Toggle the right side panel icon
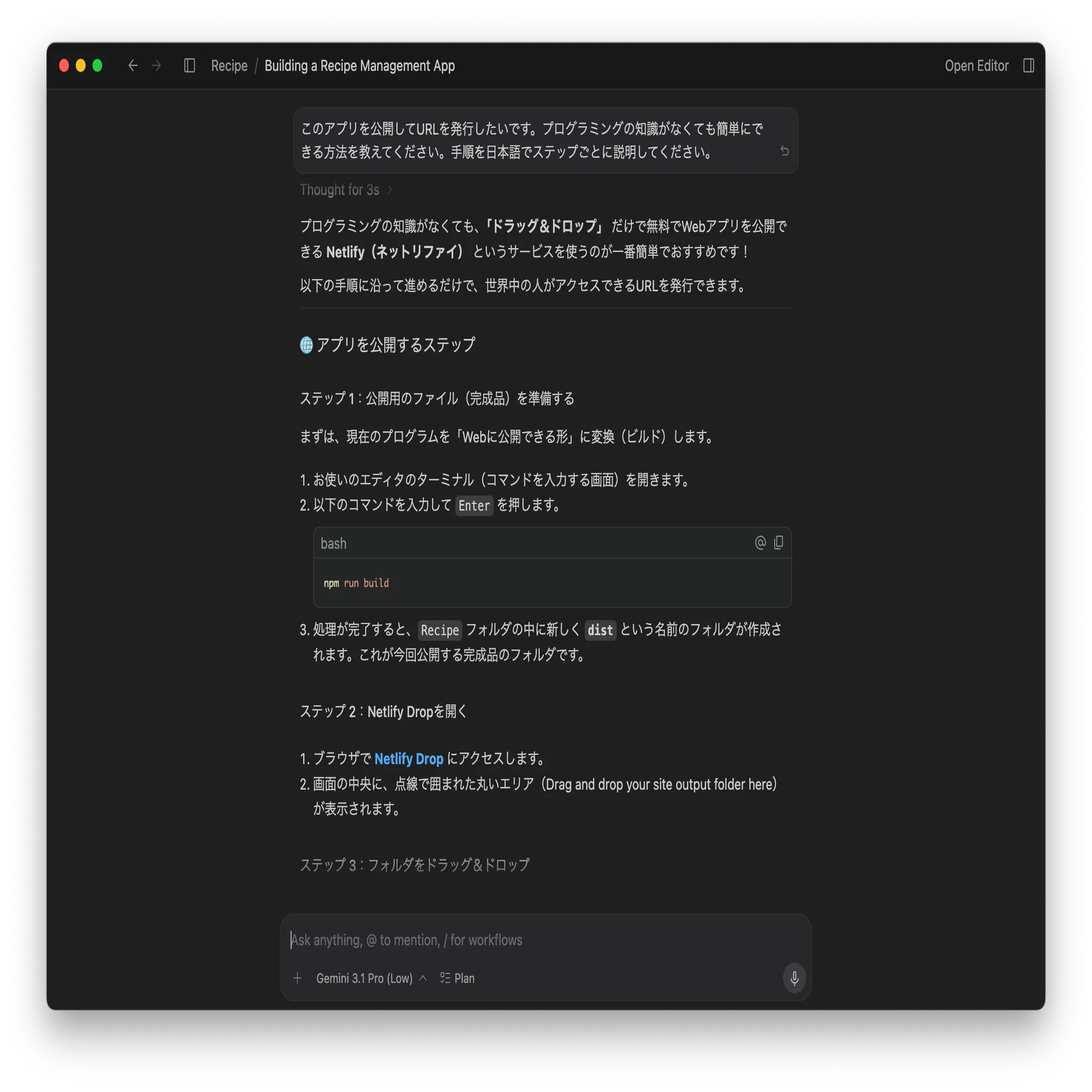The width and height of the screenshot is (1092, 1092). tap(1028, 65)
